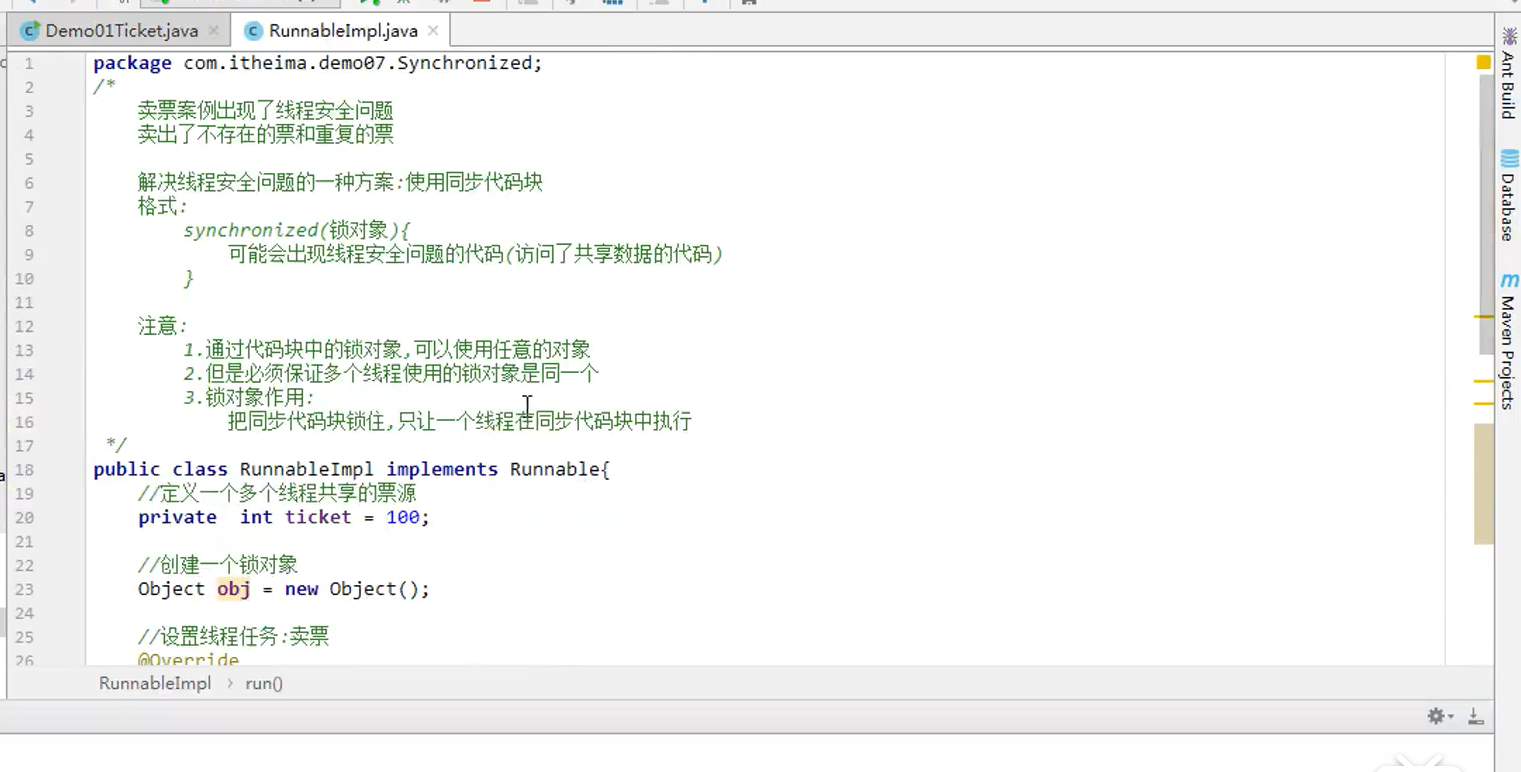The width and height of the screenshot is (1521, 772).
Task: Click the comment line 卖出了不存在的票和重复的票
Action: 265,135
